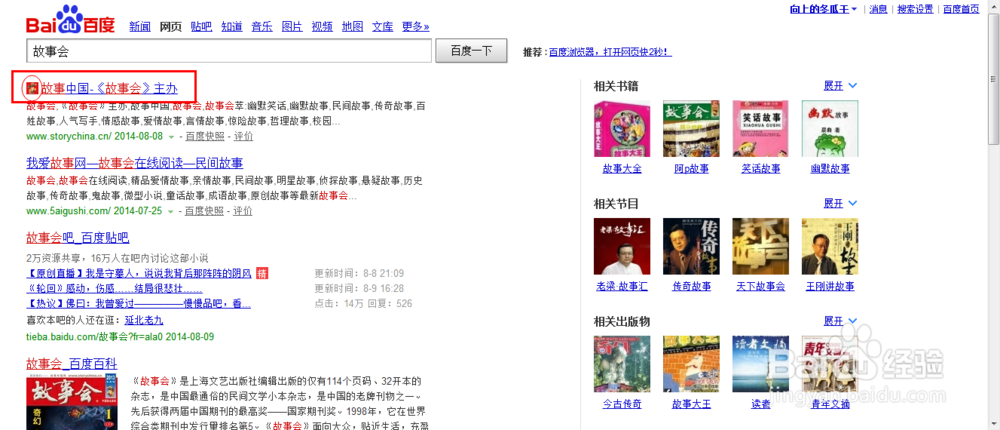Select the 网页 navigation tab
This screenshot has width=1000, height=430.
[170, 27]
